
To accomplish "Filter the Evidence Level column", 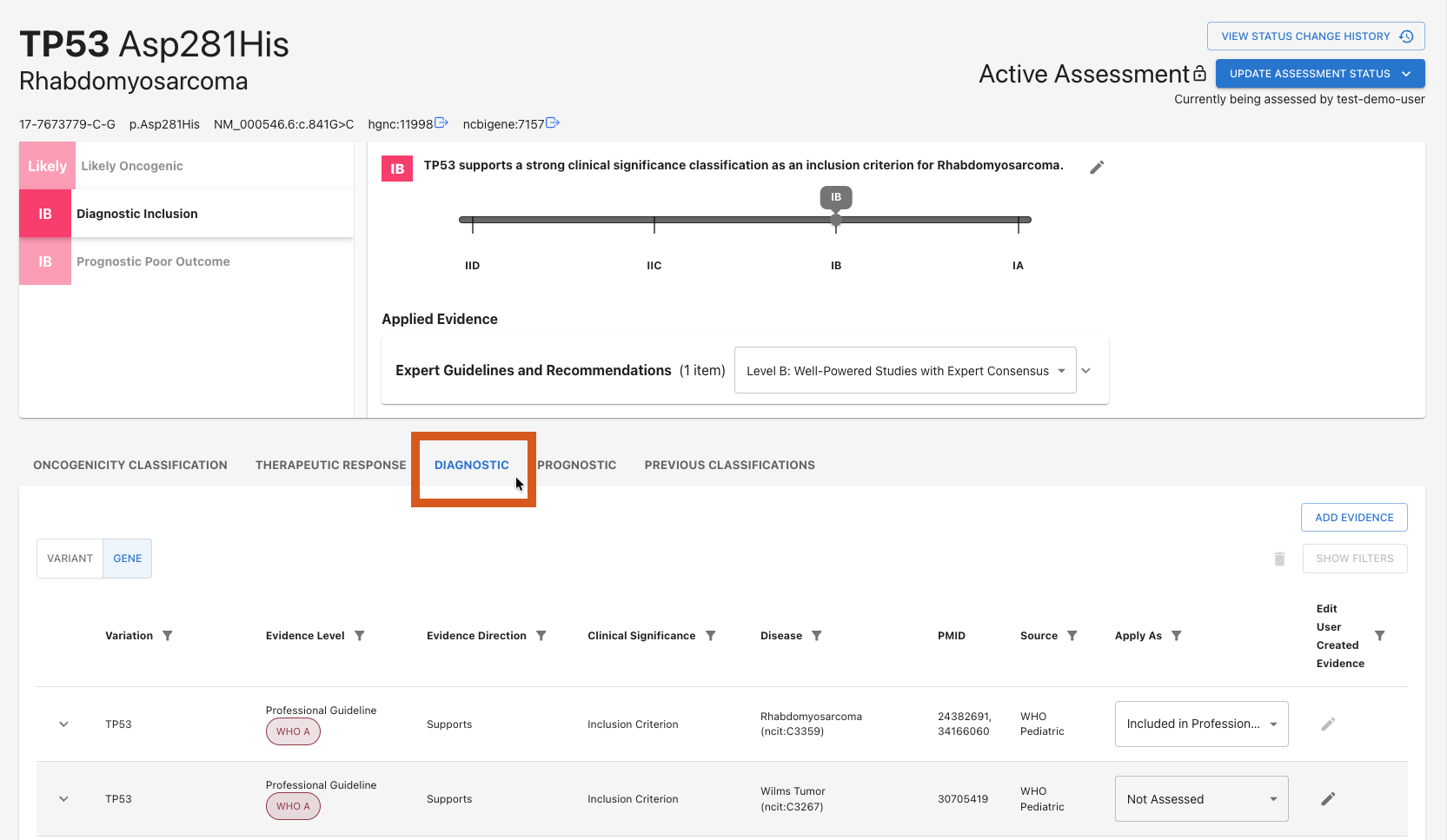I will point(360,636).
